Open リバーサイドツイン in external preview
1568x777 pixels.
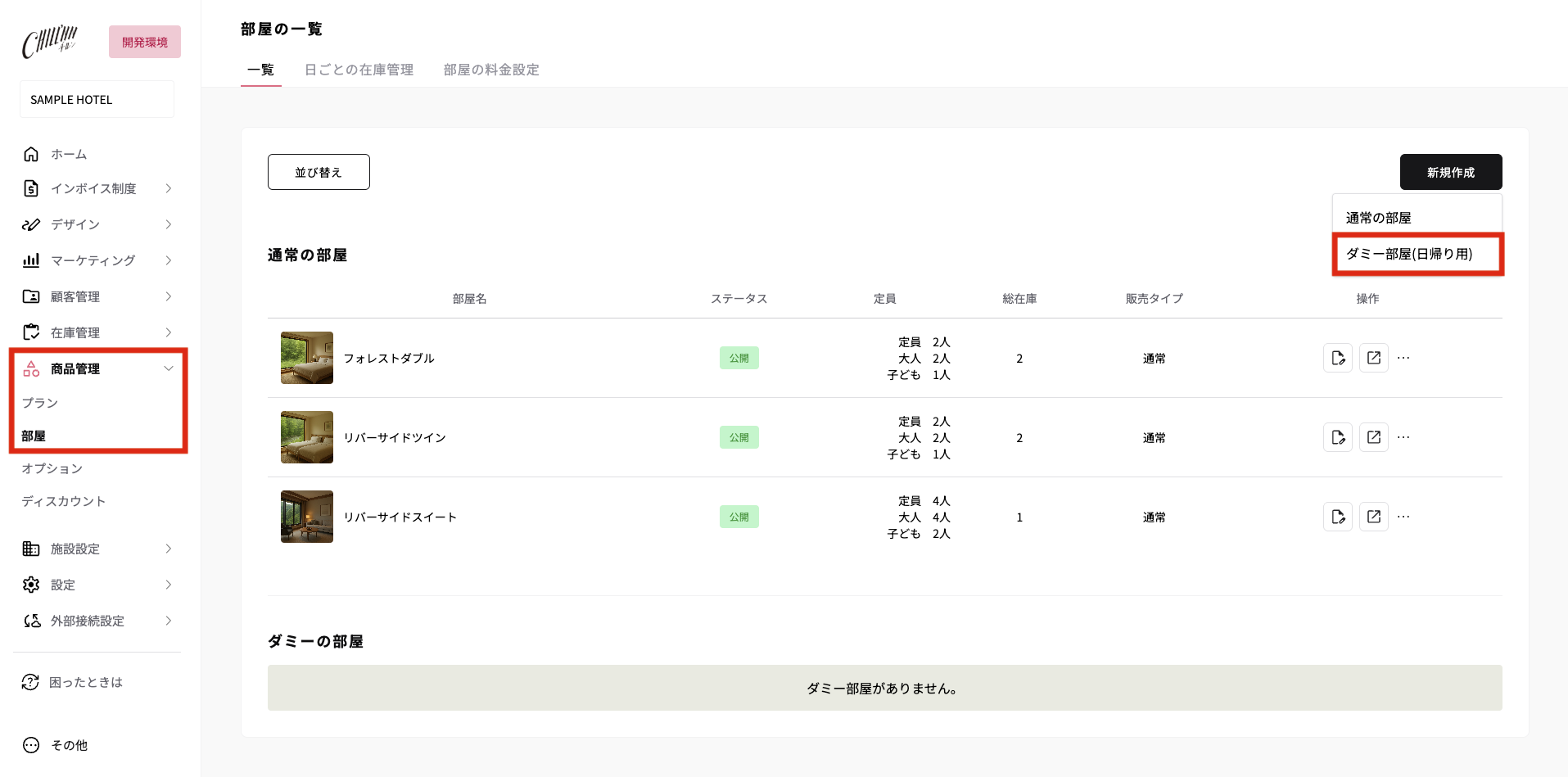(x=1374, y=437)
